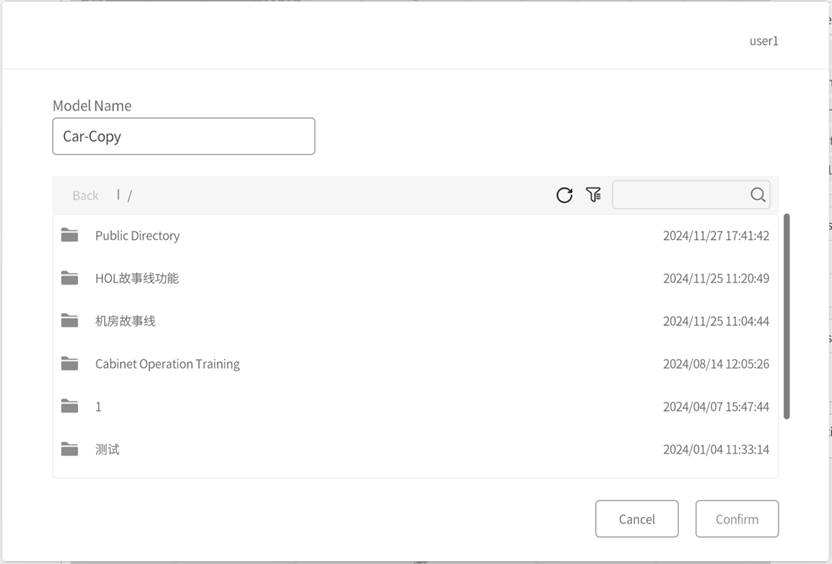
Task: Click the Model Name text field
Action: (x=183, y=136)
